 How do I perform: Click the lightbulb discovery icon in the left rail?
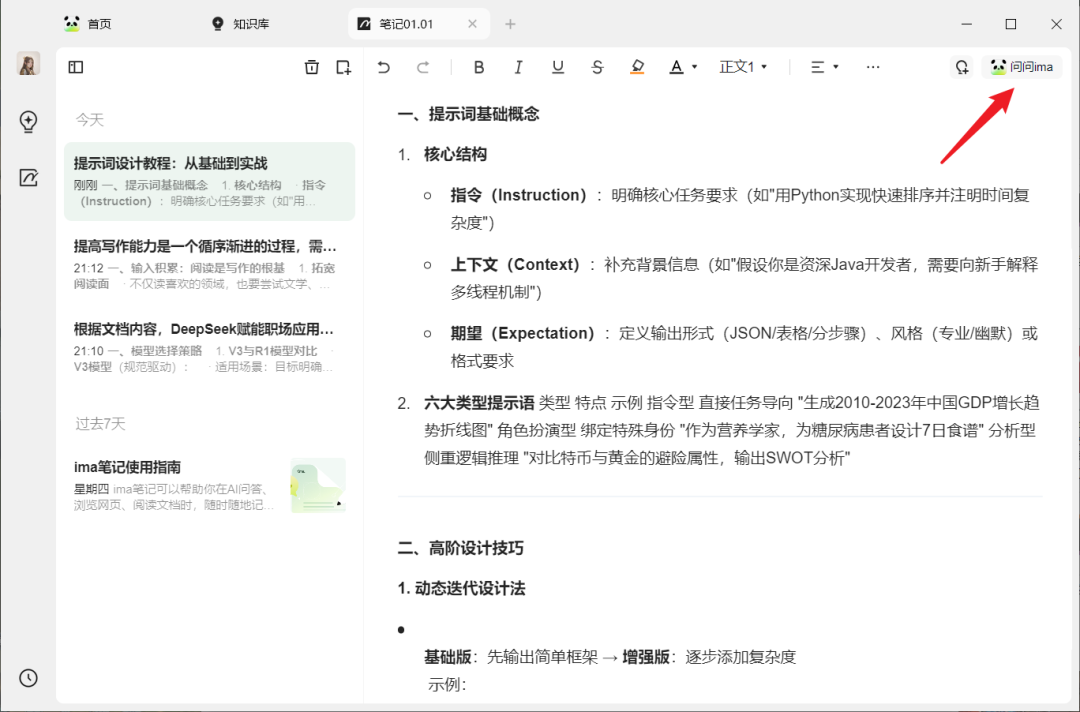[28, 121]
